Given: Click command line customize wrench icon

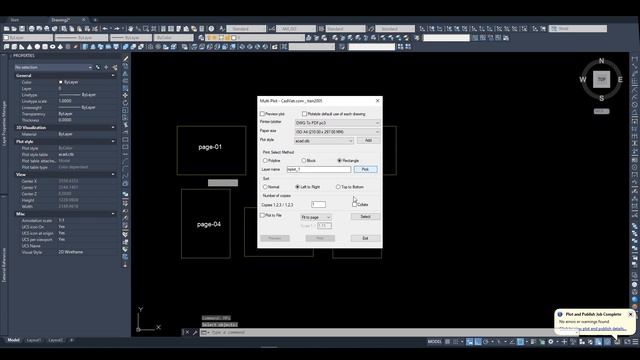Looking at the screenshot, I should point(195,332).
